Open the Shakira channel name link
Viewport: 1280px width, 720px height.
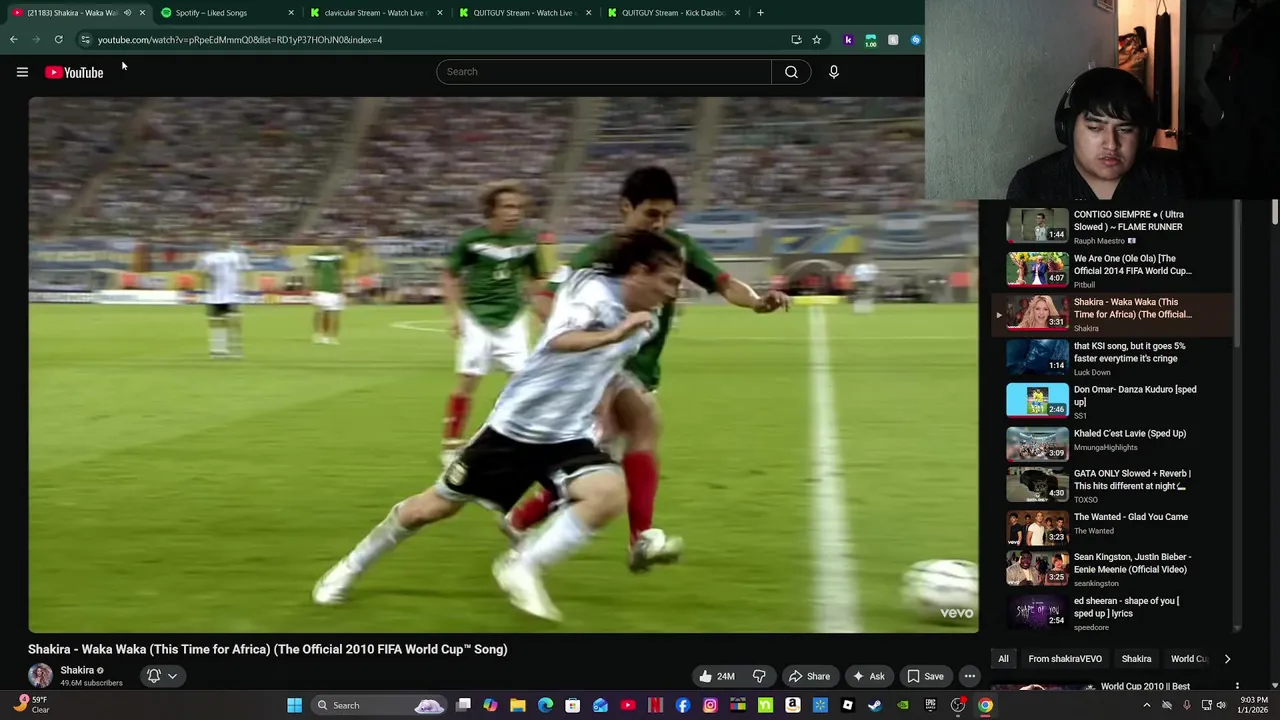[x=77, y=670]
